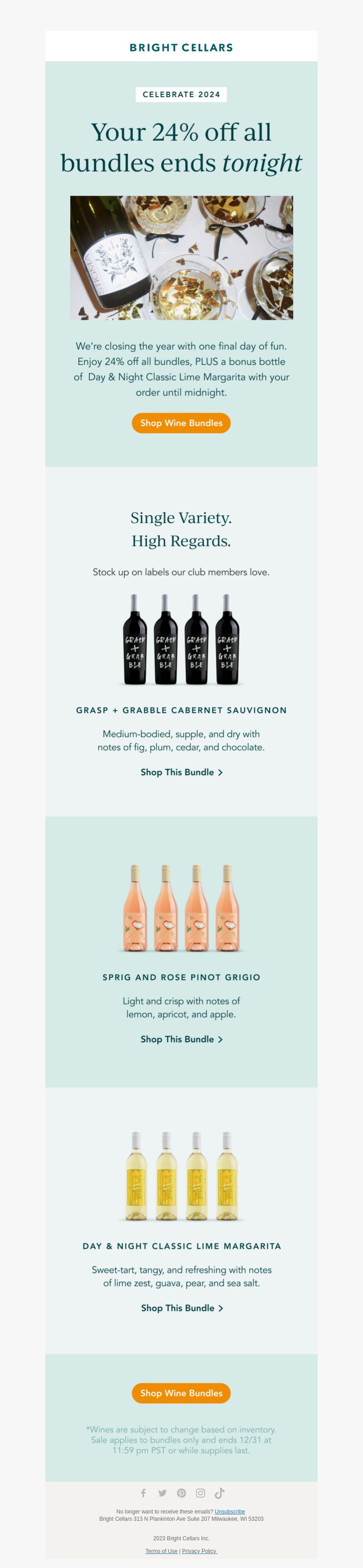Click the top orange Shop Wine Bundles button

coord(181,423)
